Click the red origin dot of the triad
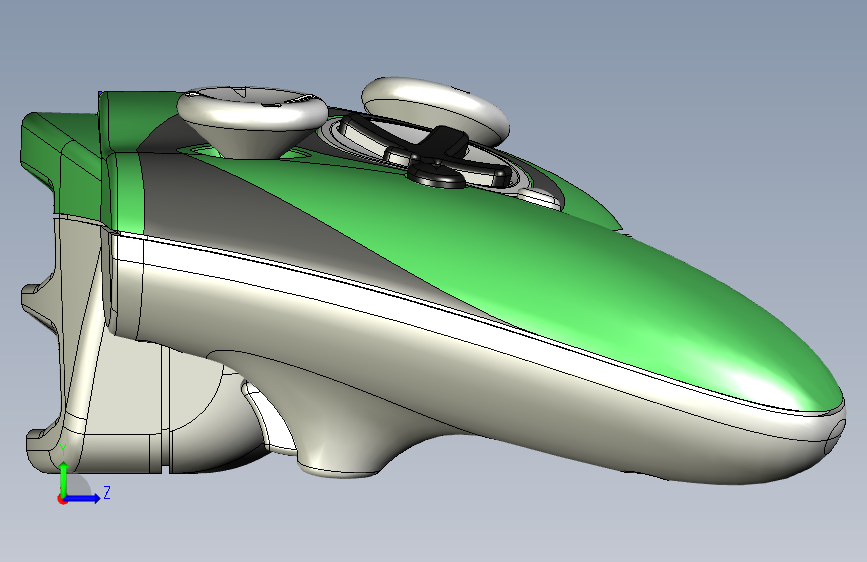Screen dimensions: 867x562 coord(61,499)
